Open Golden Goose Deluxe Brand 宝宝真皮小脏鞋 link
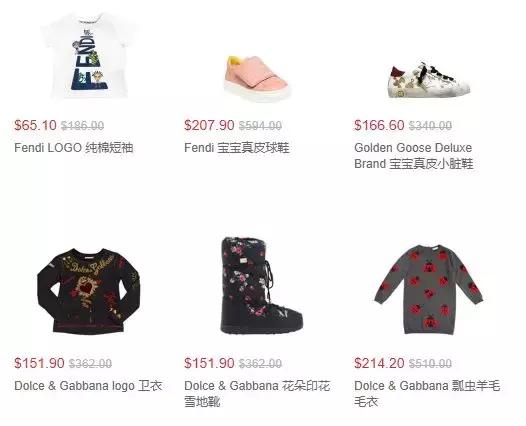Viewport: 526px width, 426px height. pos(414,156)
